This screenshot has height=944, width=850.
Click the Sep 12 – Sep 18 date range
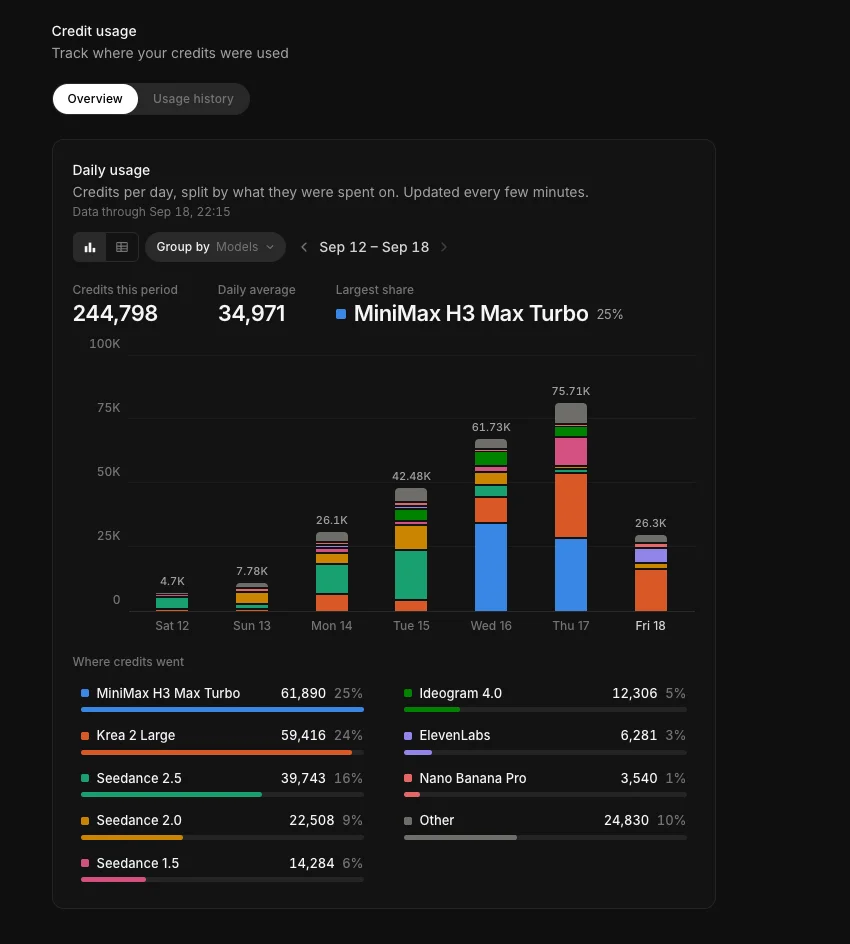(x=374, y=247)
